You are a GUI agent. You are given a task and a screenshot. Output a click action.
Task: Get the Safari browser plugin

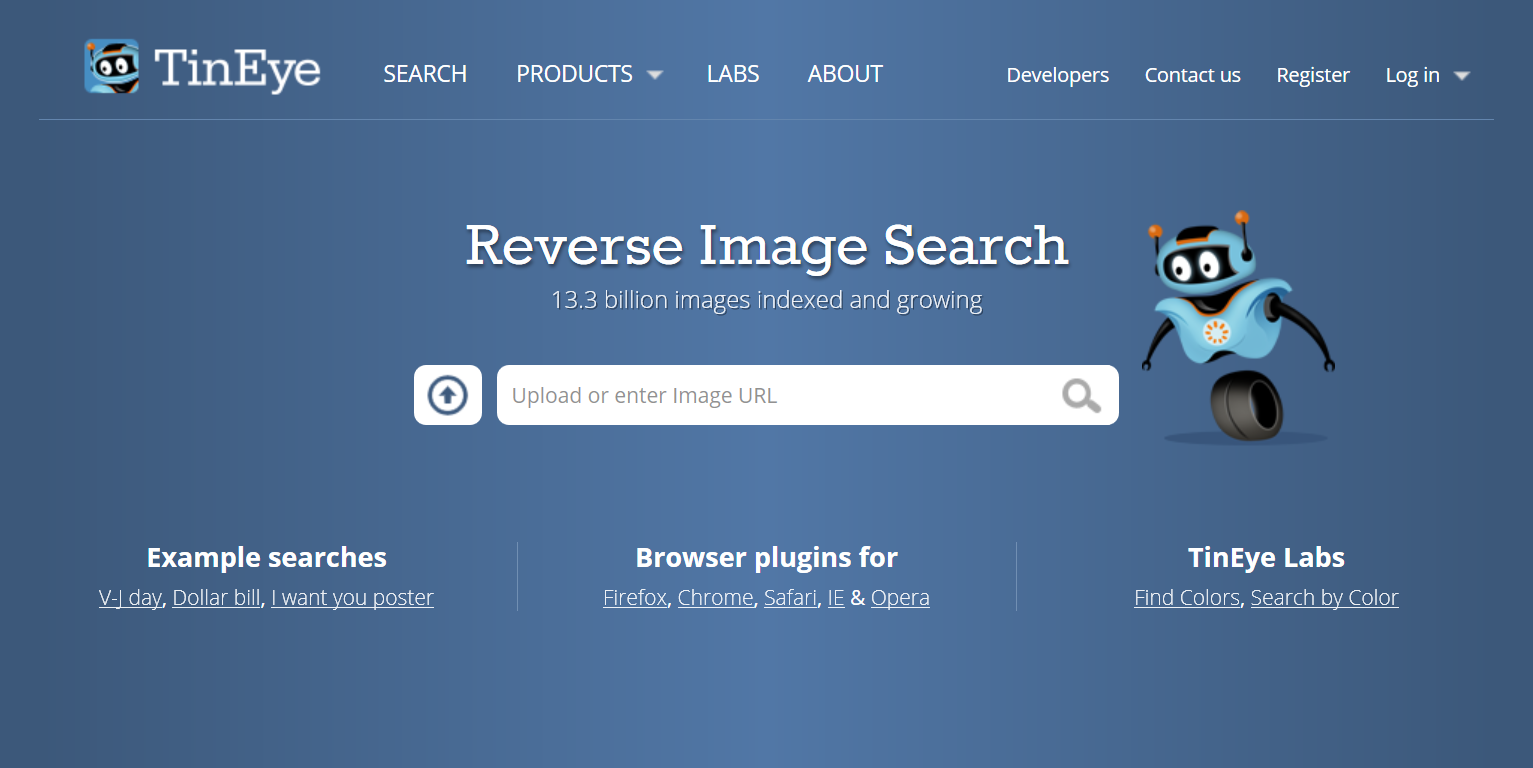click(x=790, y=598)
